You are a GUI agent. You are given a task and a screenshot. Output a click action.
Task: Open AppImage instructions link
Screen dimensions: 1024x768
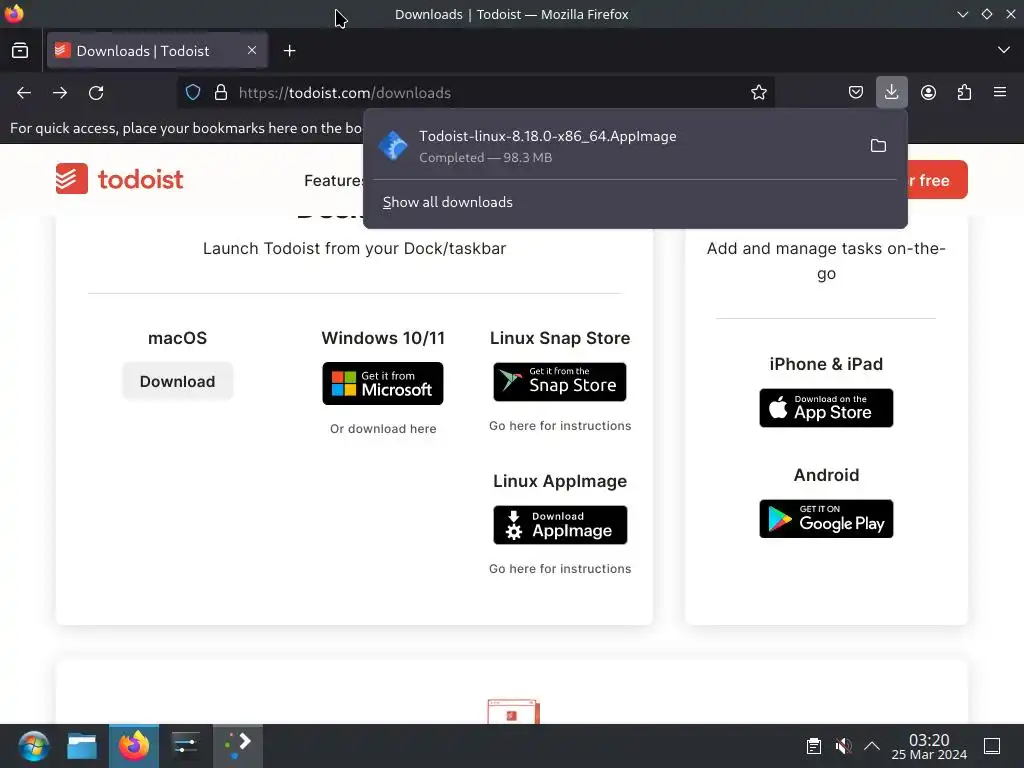[560, 569]
